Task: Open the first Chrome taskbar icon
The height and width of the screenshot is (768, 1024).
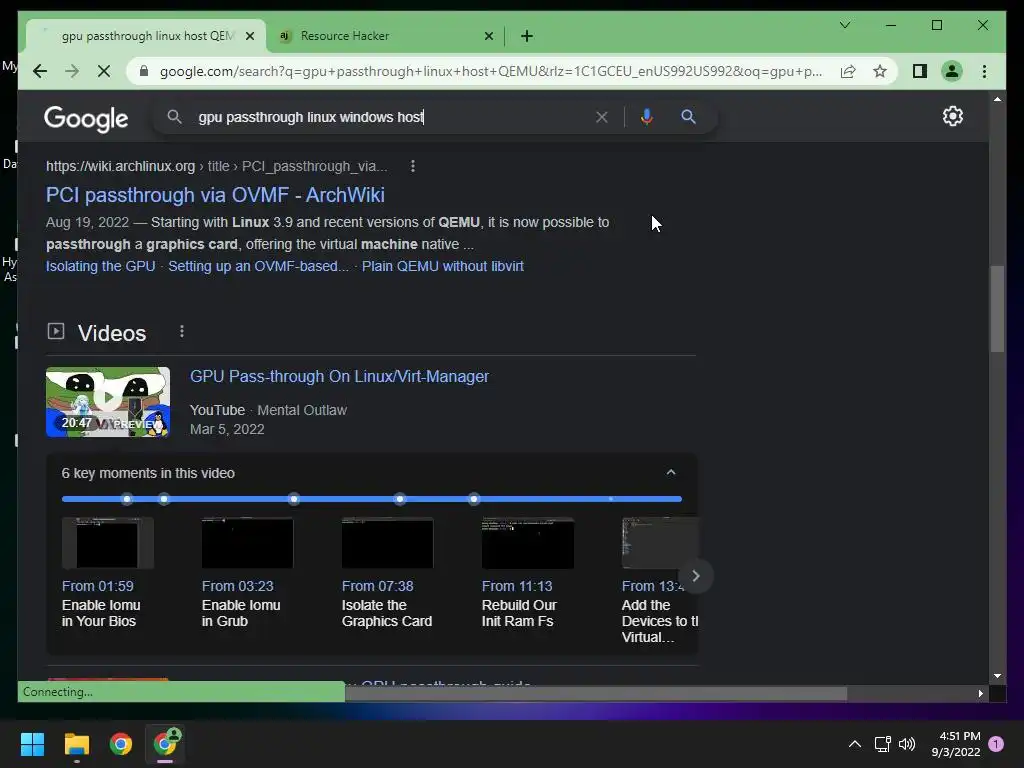Action: (x=121, y=743)
